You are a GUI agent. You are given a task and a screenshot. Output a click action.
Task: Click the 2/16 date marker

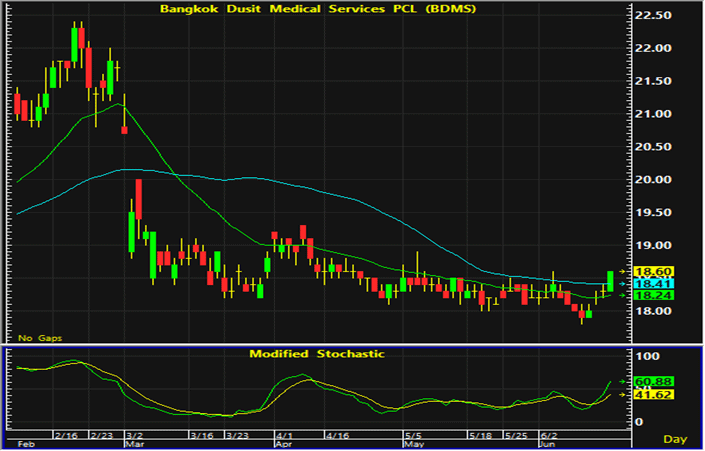(66, 436)
